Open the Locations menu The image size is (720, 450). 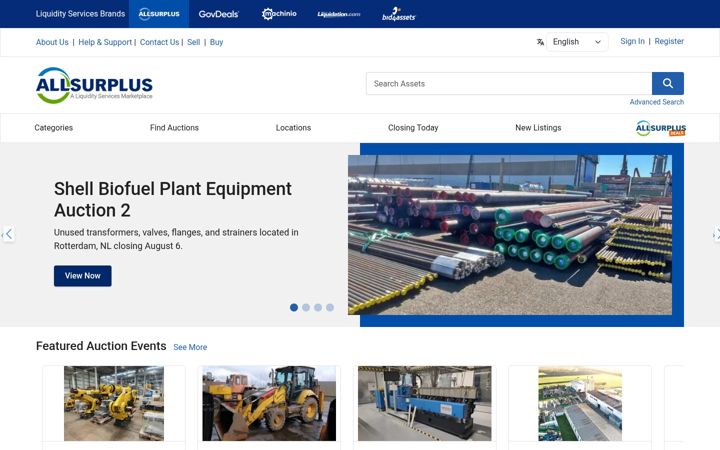tap(293, 128)
